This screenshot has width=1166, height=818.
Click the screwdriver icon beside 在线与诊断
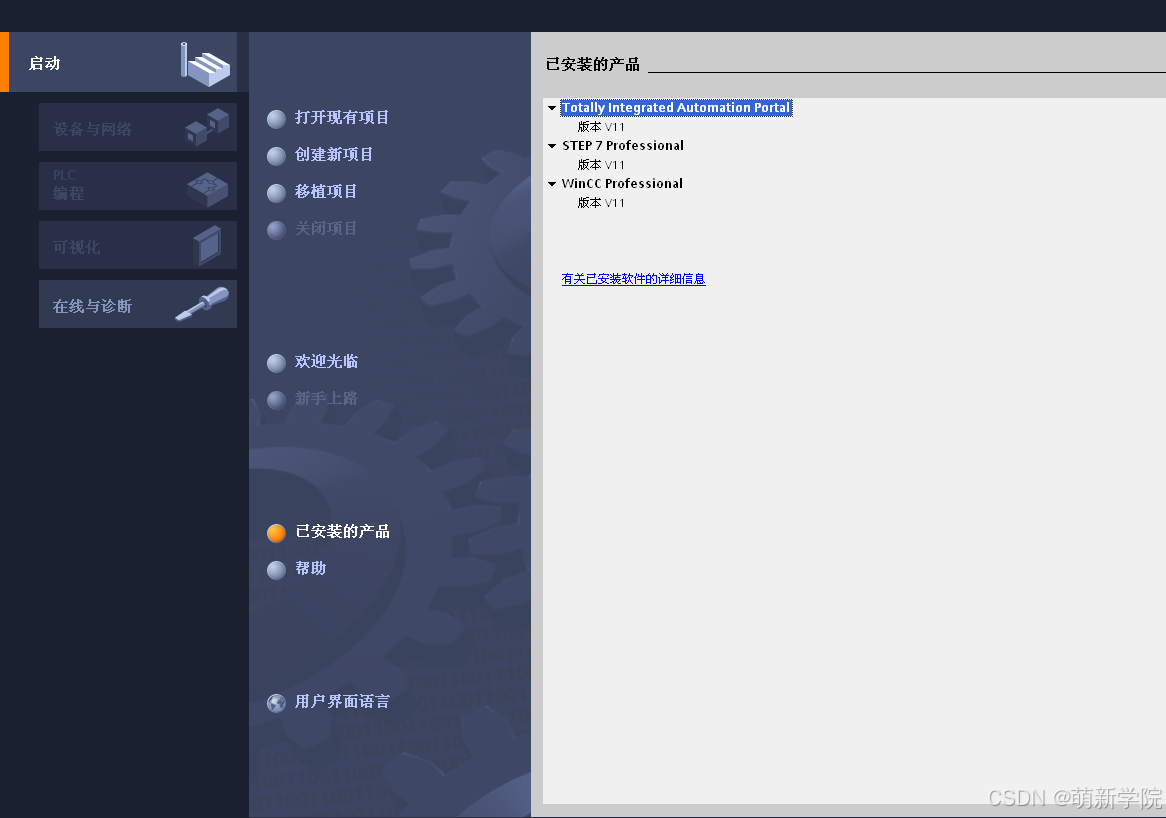202,304
